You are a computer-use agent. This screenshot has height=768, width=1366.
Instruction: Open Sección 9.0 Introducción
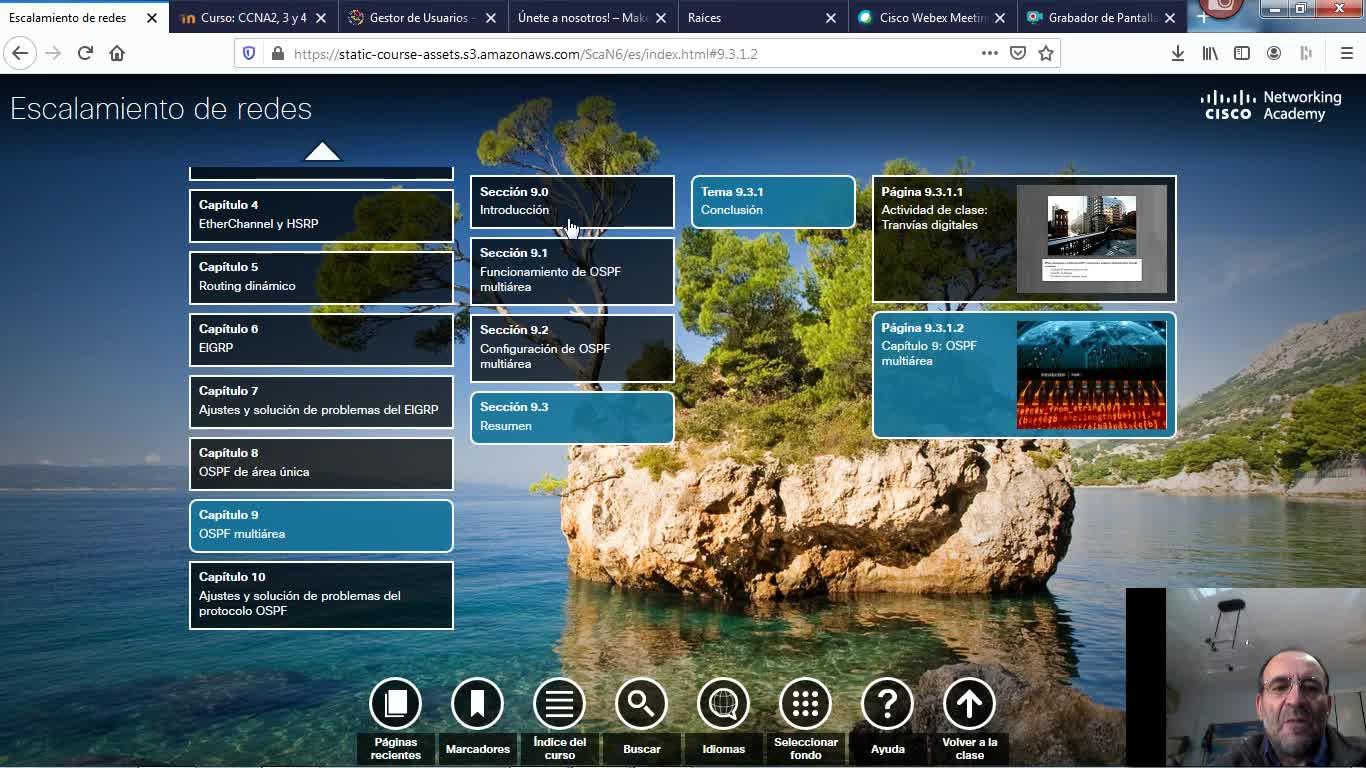(x=572, y=201)
